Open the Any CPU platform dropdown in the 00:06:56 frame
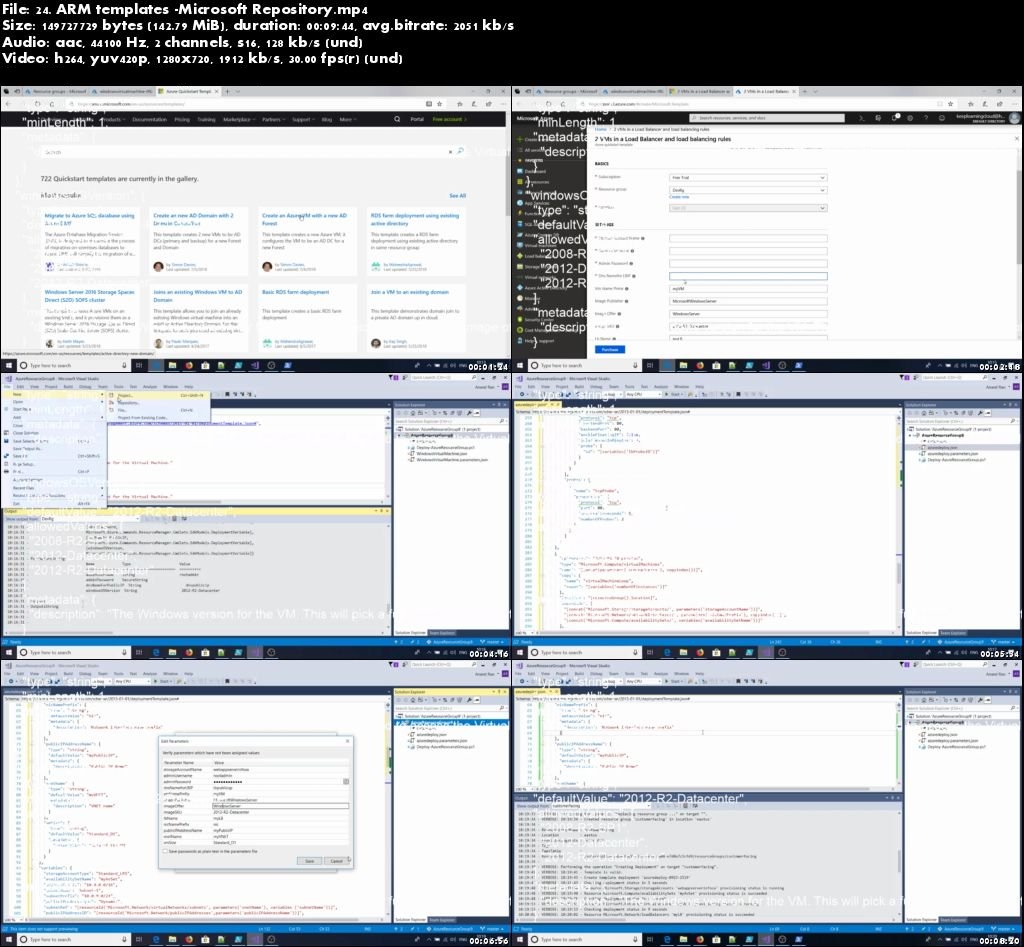 click(x=133, y=681)
